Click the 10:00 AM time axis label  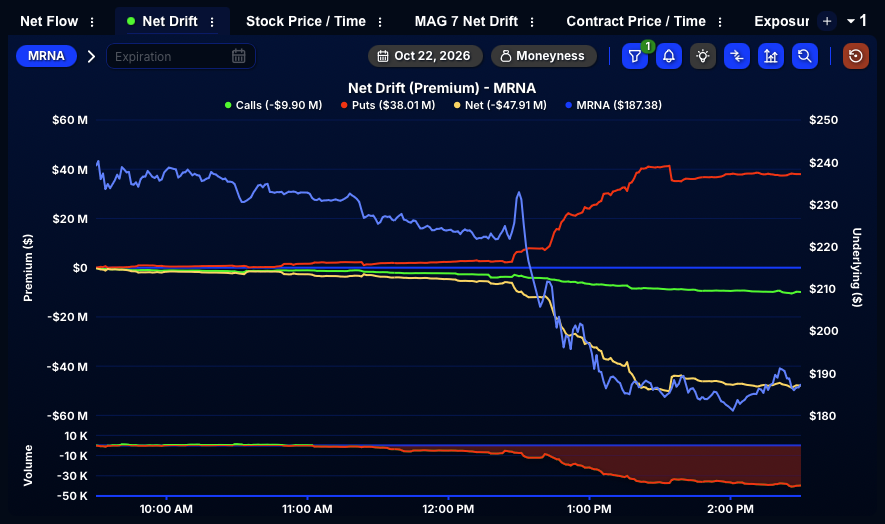[x=166, y=509]
